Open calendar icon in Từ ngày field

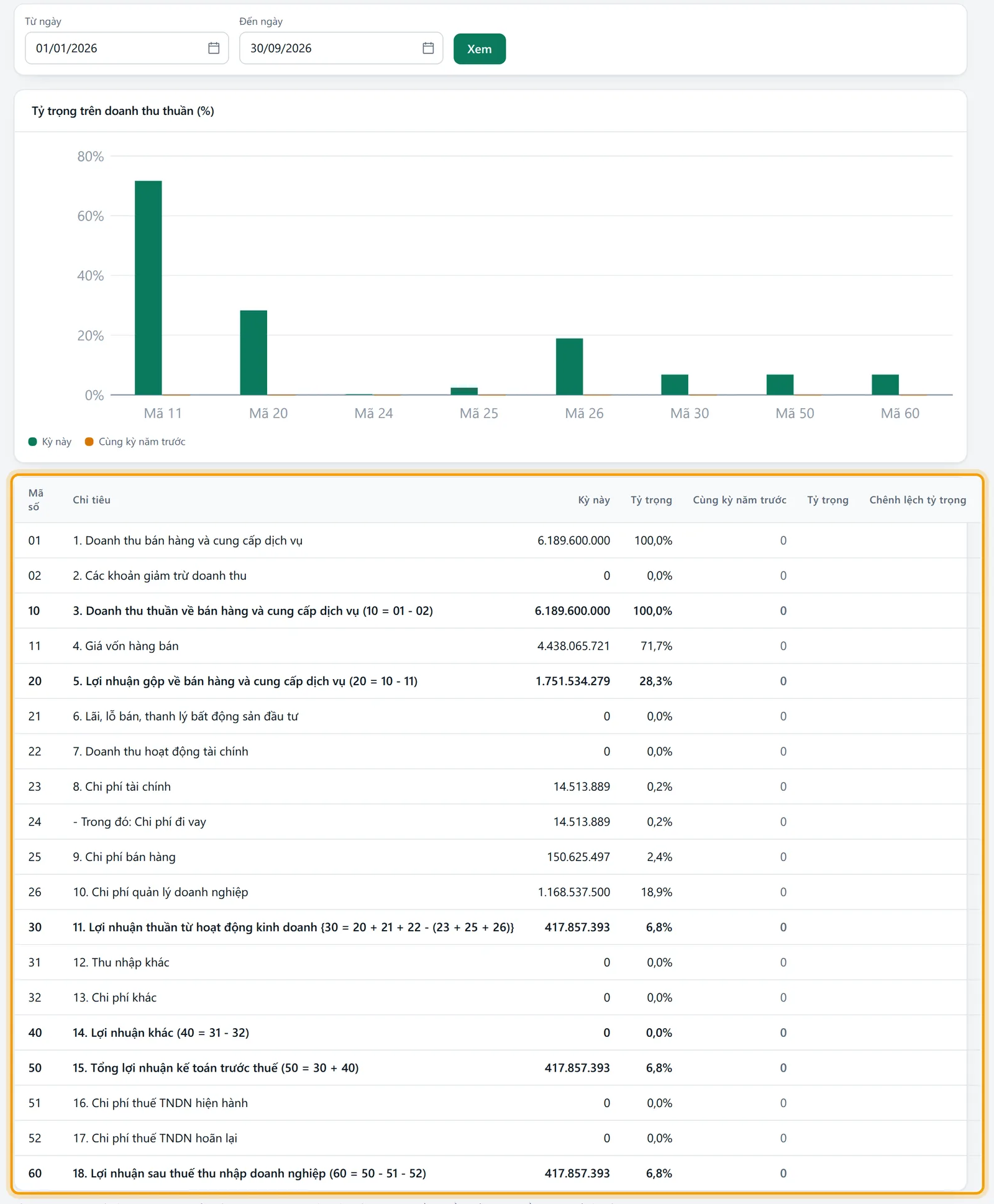click(x=214, y=48)
